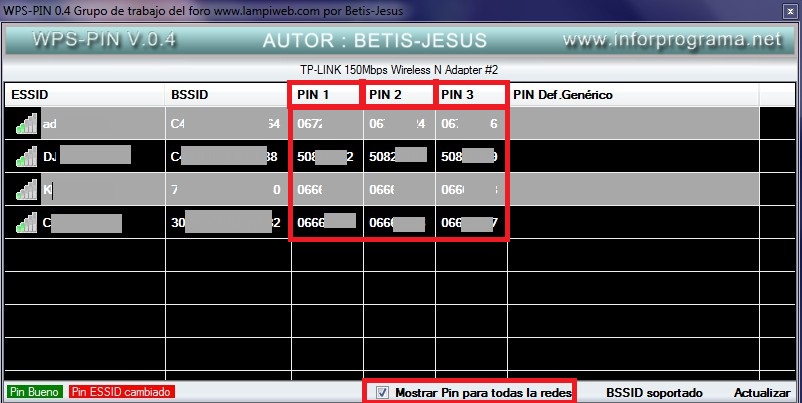This screenshot has width=802, height=403.
Task: Toggle 'Mostrar Pin para todas la redes' checkbox
Action: coord(382,393)
